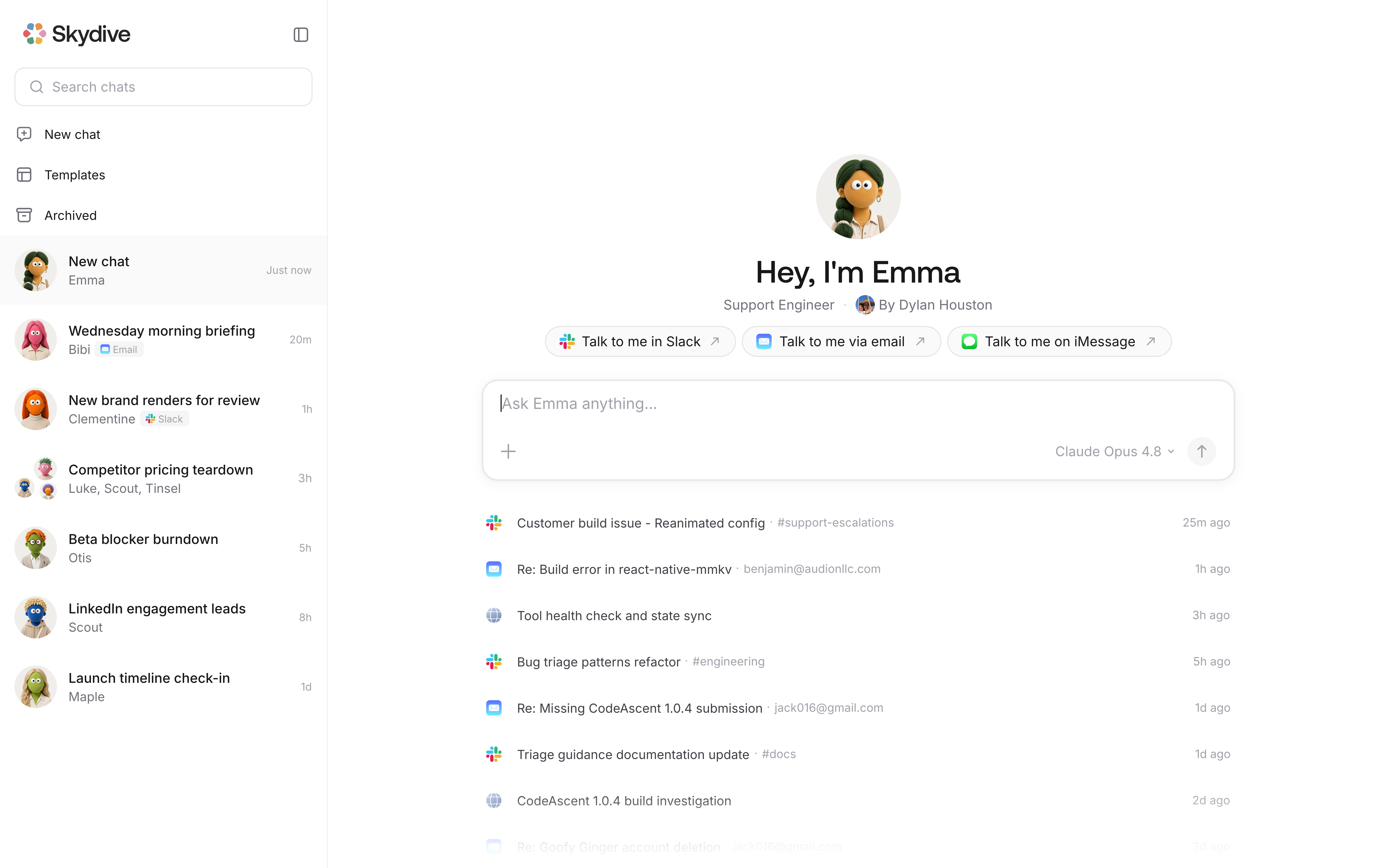Click the Templates layout icon
1389x868 pixels.
click(x=24, y=175)
